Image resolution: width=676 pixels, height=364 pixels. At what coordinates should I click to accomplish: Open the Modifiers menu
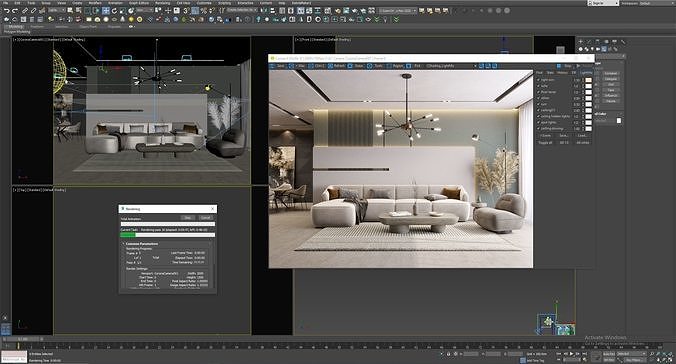(95, 3)
